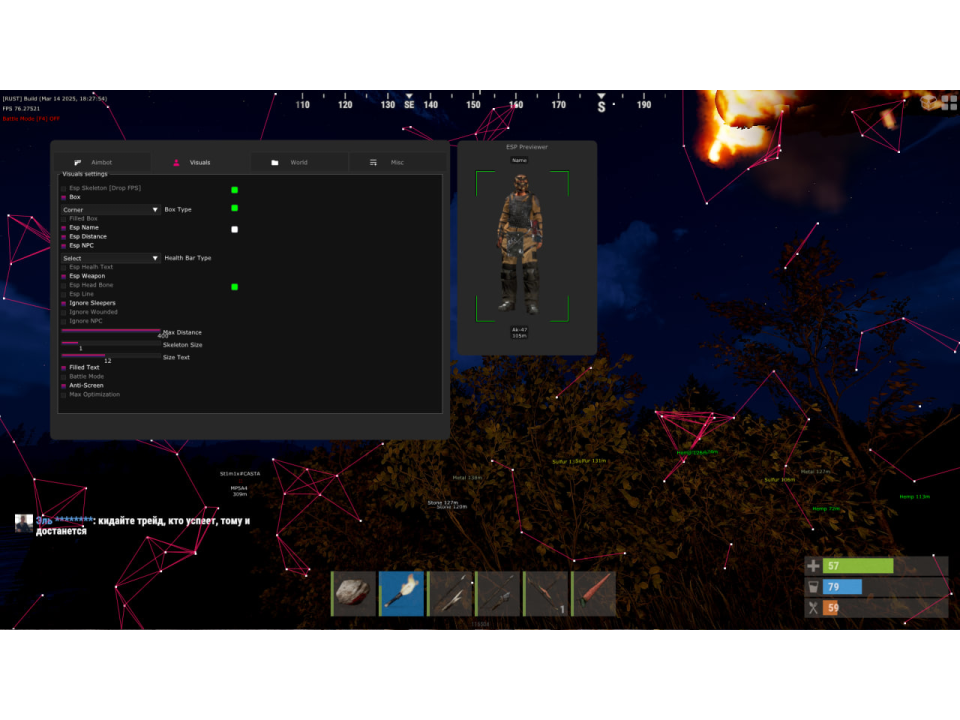Screen dimensions: 960x720
Task: Click the orange hunger bar showing 59
Action: [831, 608]
